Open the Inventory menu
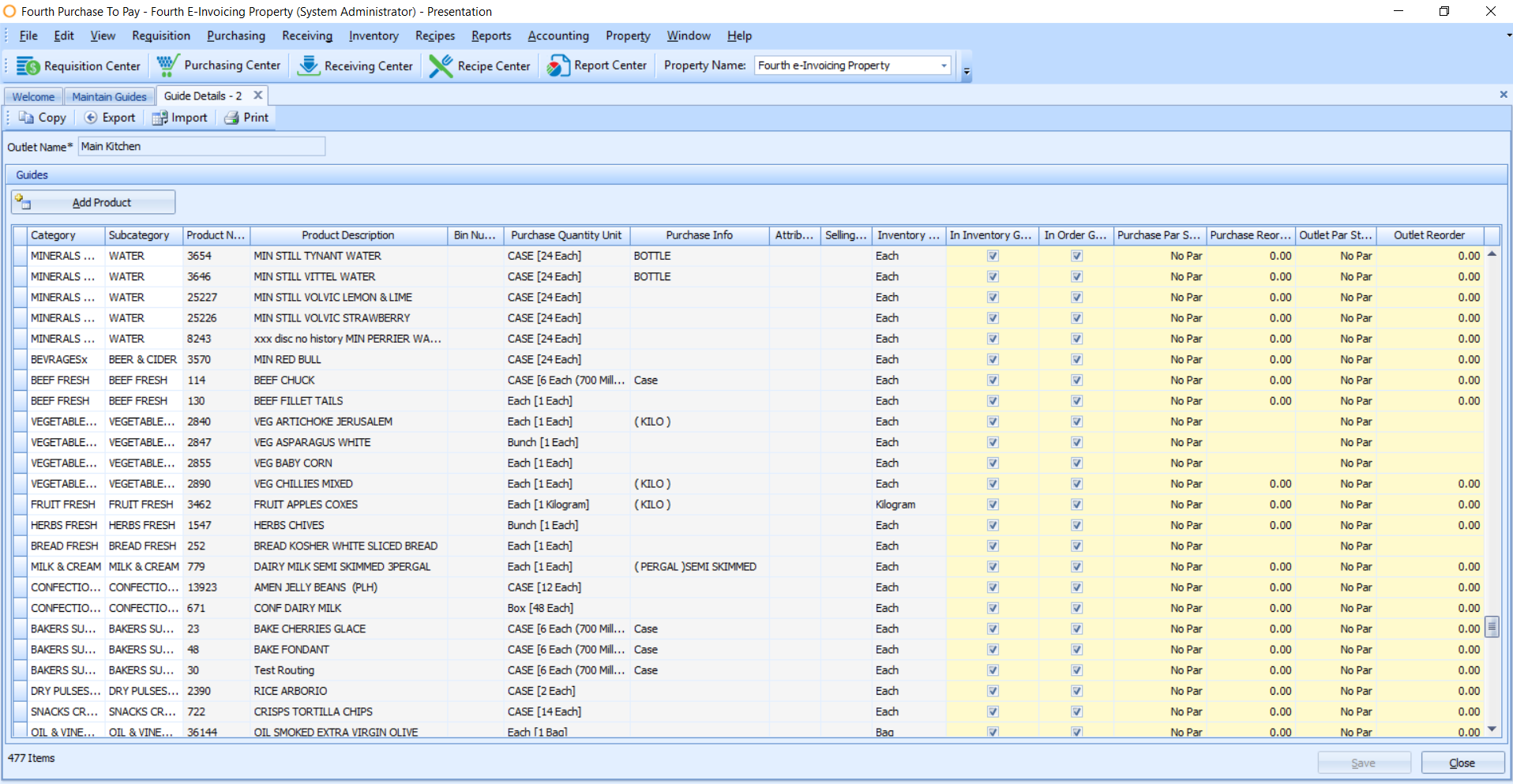 [373, 36]
